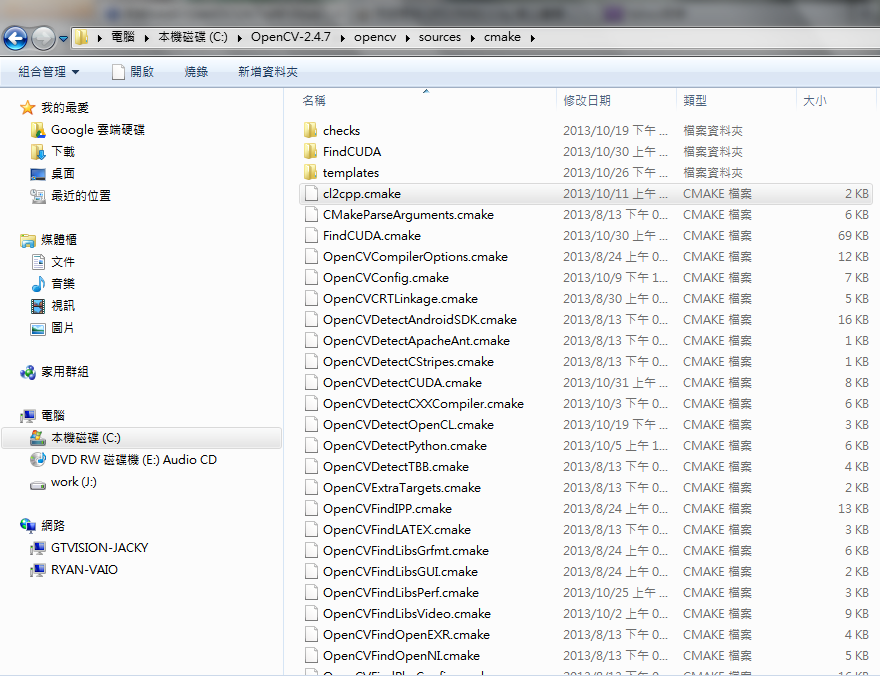This screenshot has width=880, height=676.
Task: Open GTVISION-JACKY network computer
Action: [x=89, y=548]
